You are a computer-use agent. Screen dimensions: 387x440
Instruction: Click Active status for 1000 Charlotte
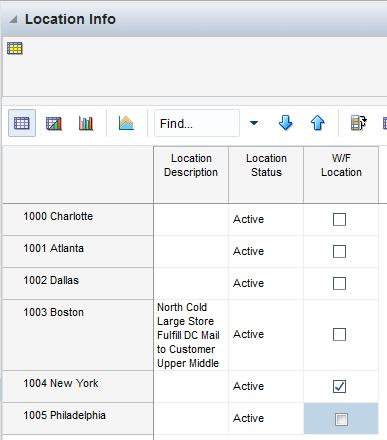pyautogui.click(x=266, y=220)
